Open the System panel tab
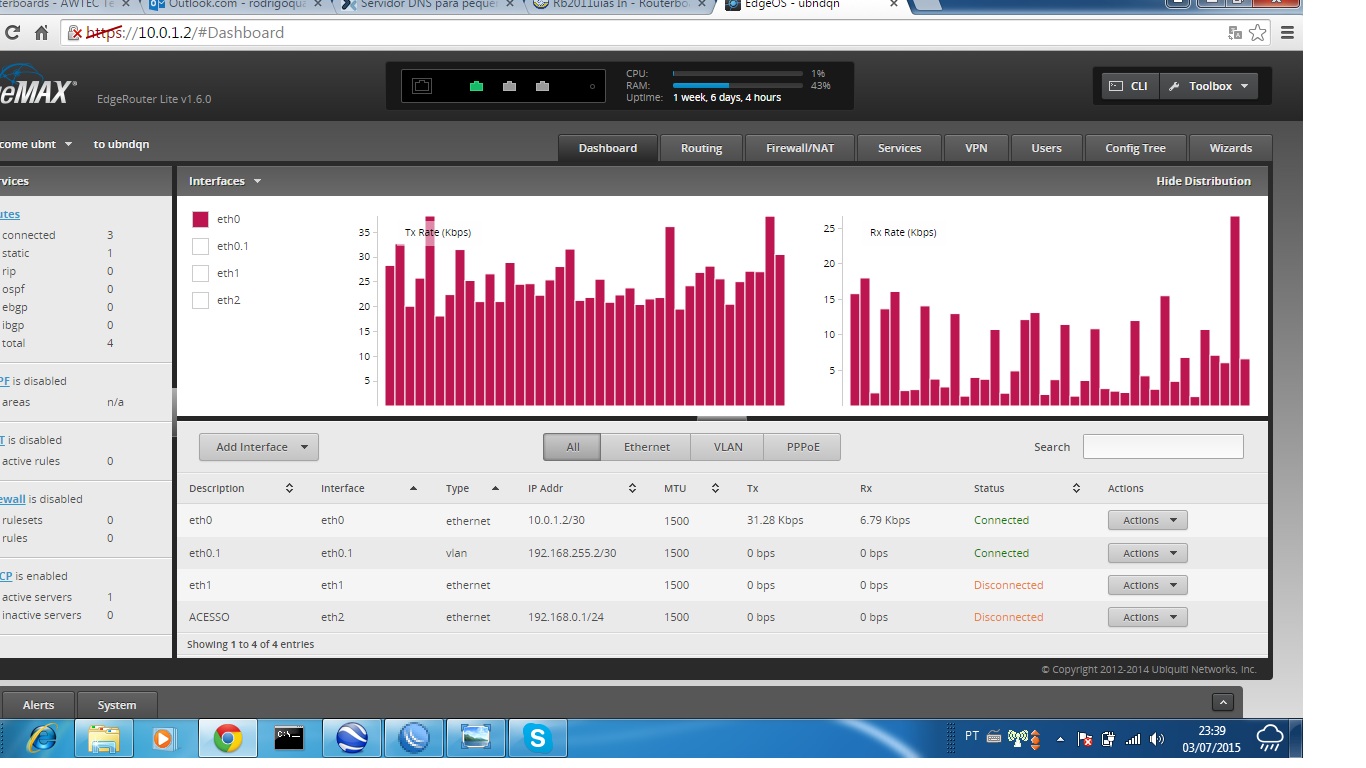The image size is (1366, 768). pyautogui.click(x=117, y=705)
